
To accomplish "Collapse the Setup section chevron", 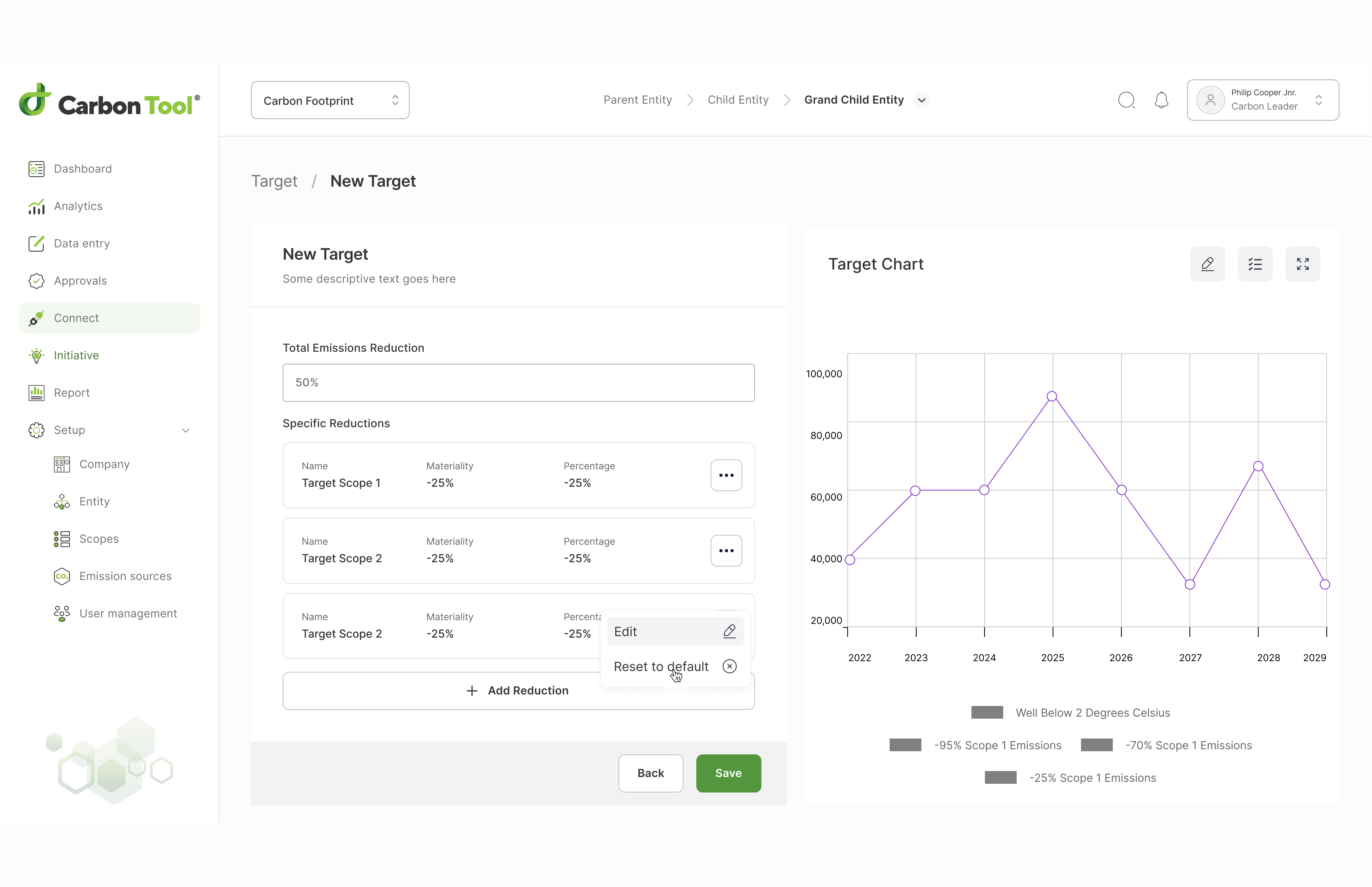I will pyautogui.click(x=185, y=430).
